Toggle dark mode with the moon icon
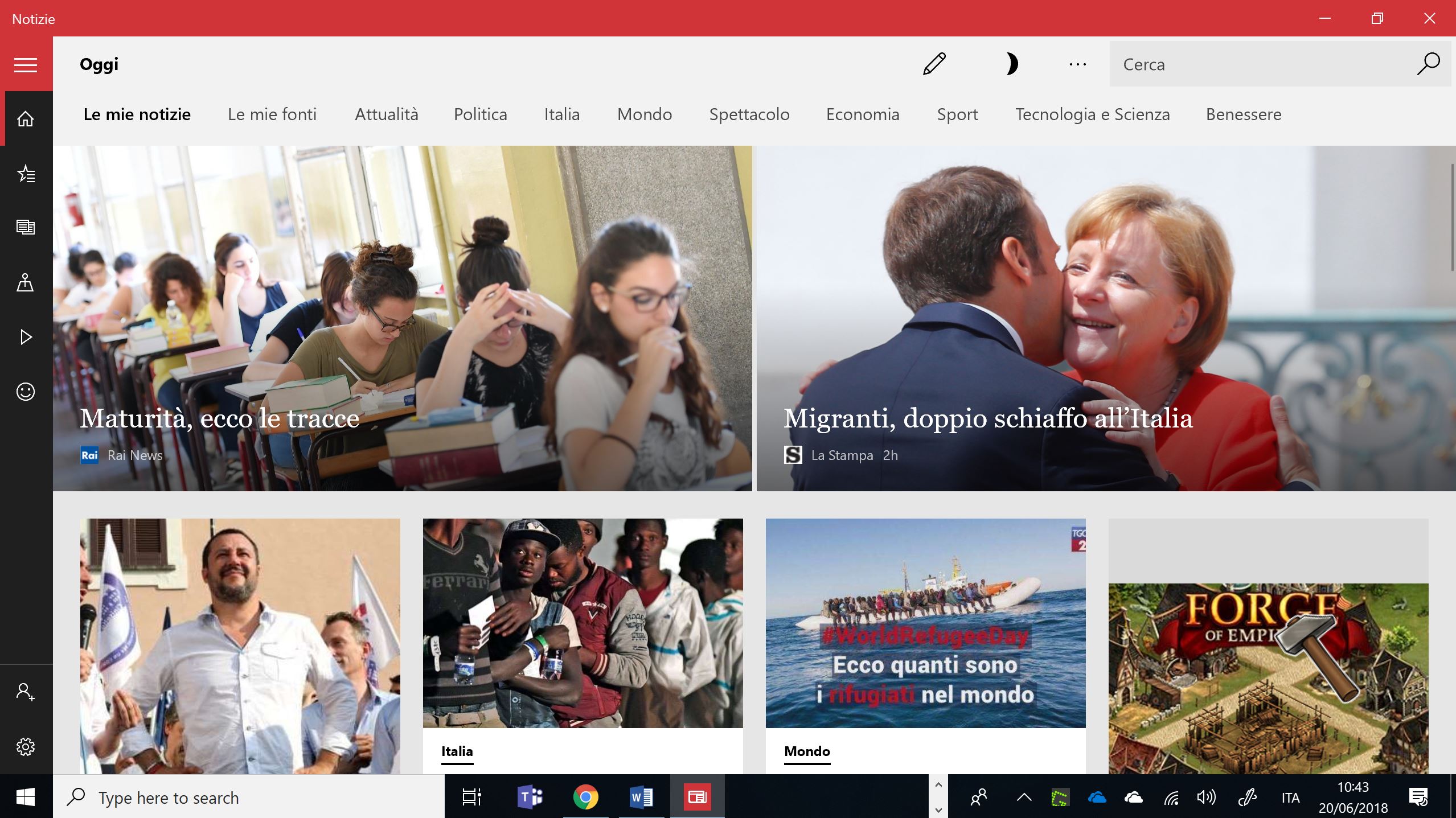 (x=1012, y=64)
